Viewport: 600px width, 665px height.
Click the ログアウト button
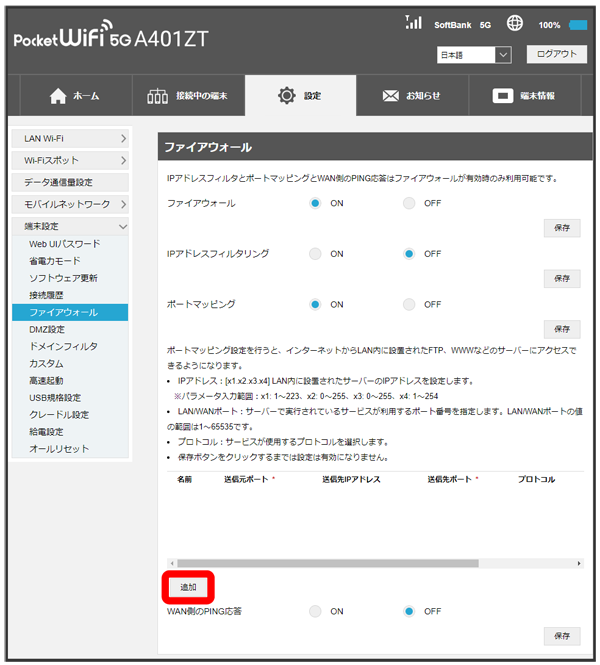coord(556,55)
